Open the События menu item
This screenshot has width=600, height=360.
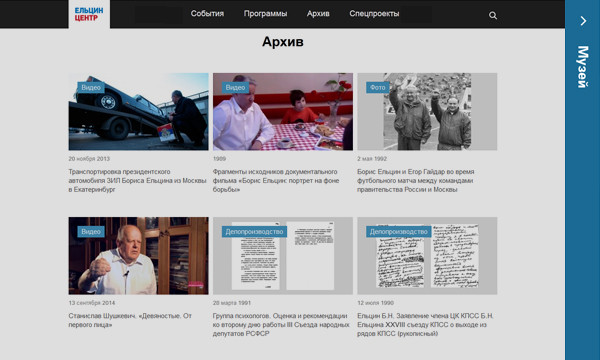tap(207, 14)
